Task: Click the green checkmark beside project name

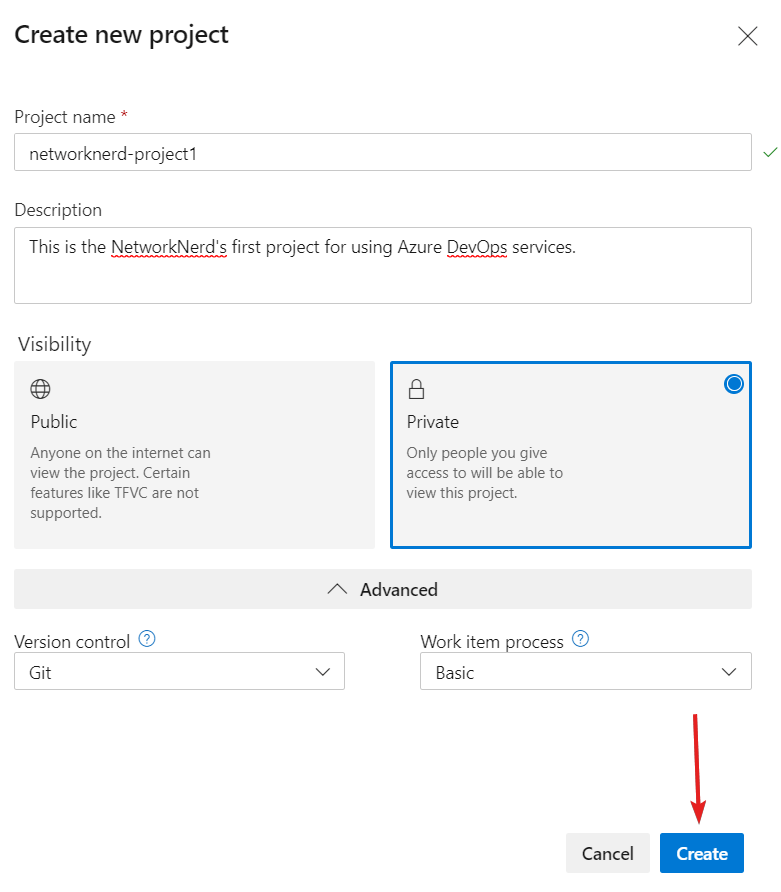Action: coord(770,152)
